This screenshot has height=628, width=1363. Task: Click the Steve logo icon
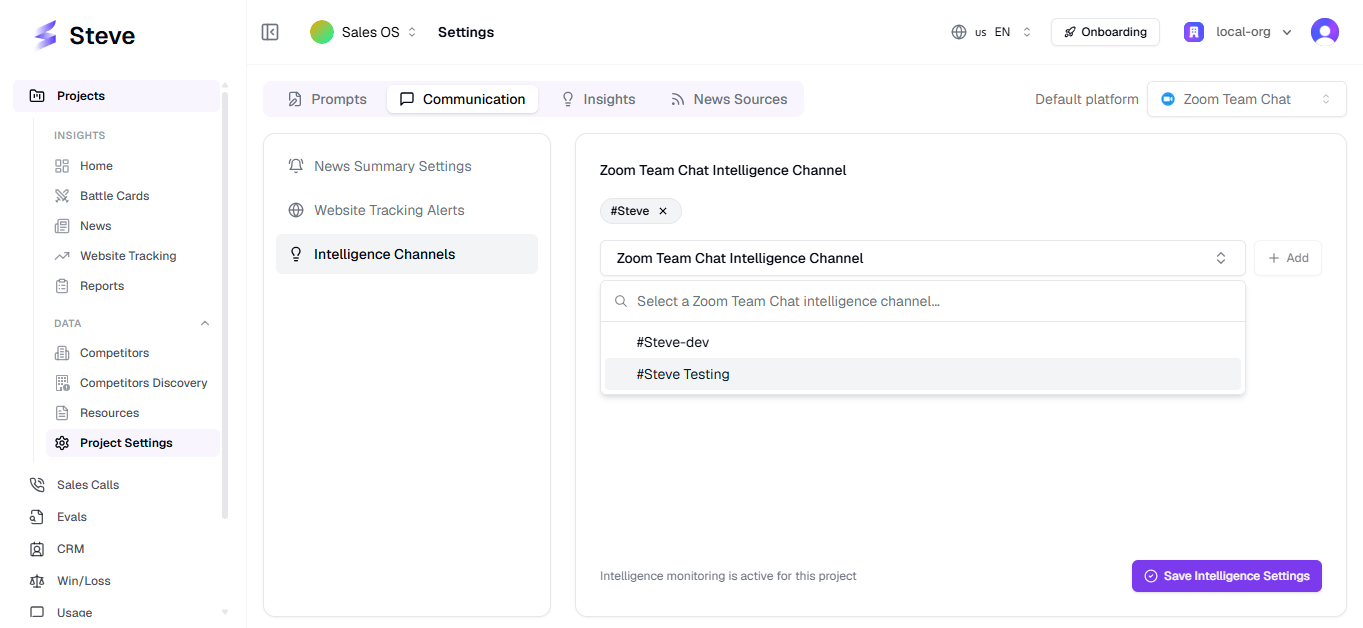pyautogui.click(x=45, y=35)
